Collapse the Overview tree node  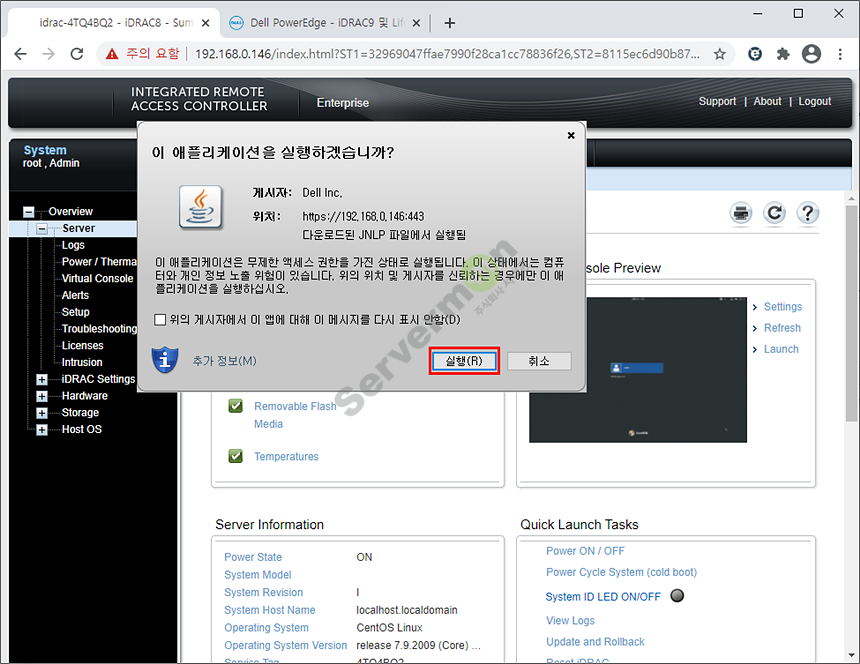click(29, 212)
